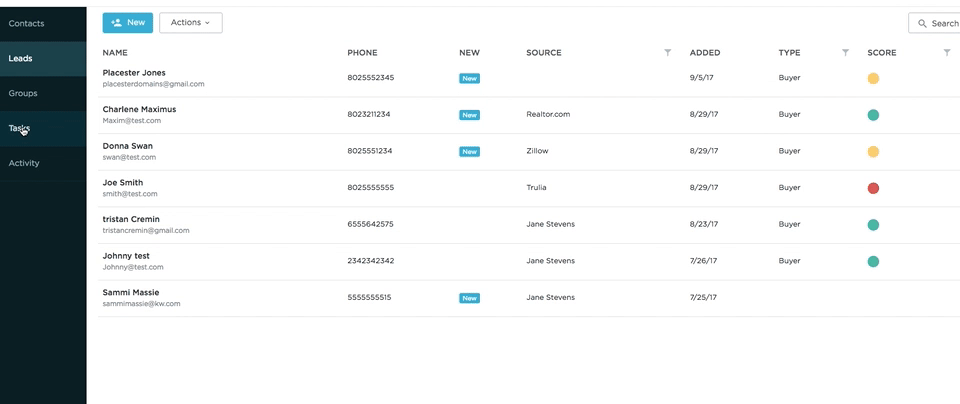The height and width of the screenshot is (404, 960).
Task: Click email placesterdomains@gmail.com
Action: coord(153,84)
